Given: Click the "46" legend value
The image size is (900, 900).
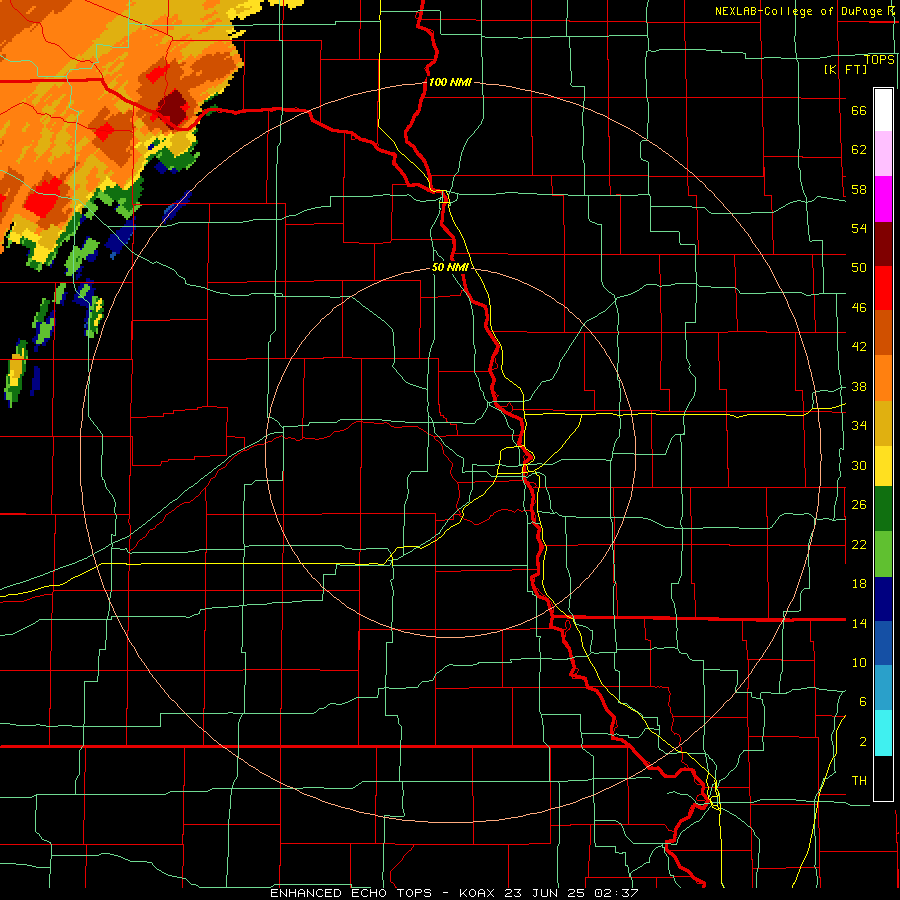Looking at the screenshot, I should tap(859, 308).
